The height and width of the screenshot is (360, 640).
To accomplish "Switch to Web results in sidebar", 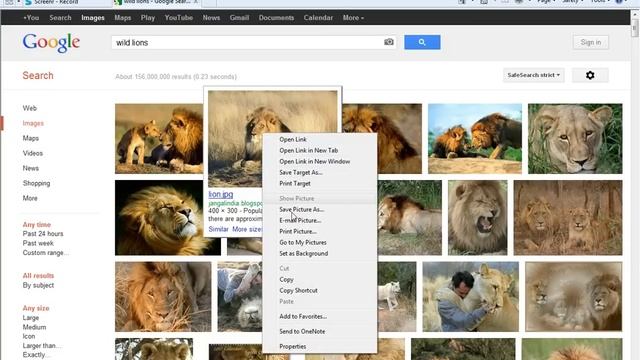I will pyautogui.click(x=29, y=108).
